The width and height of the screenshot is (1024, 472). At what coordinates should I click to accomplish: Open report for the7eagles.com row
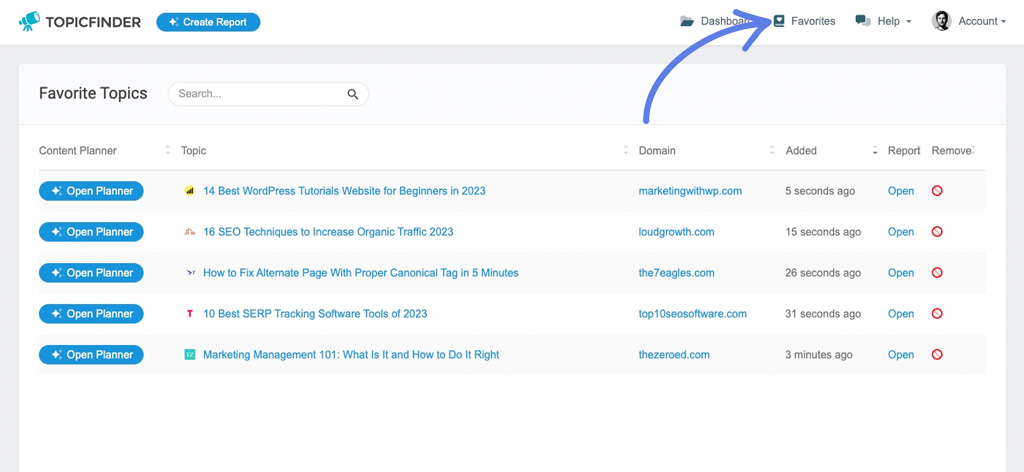pyautogui.click(x=901, y=273)
